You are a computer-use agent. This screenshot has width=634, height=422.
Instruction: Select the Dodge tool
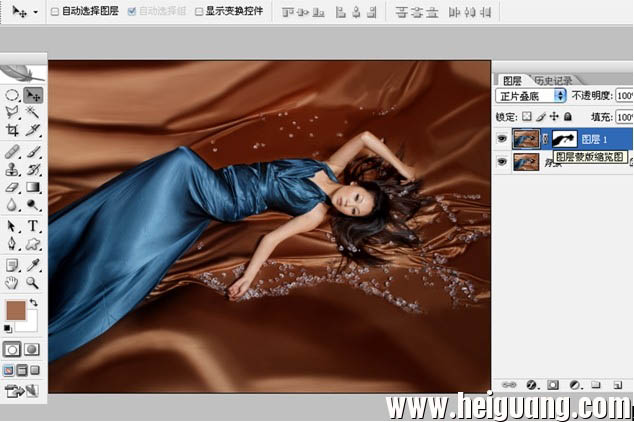(33, 205)
